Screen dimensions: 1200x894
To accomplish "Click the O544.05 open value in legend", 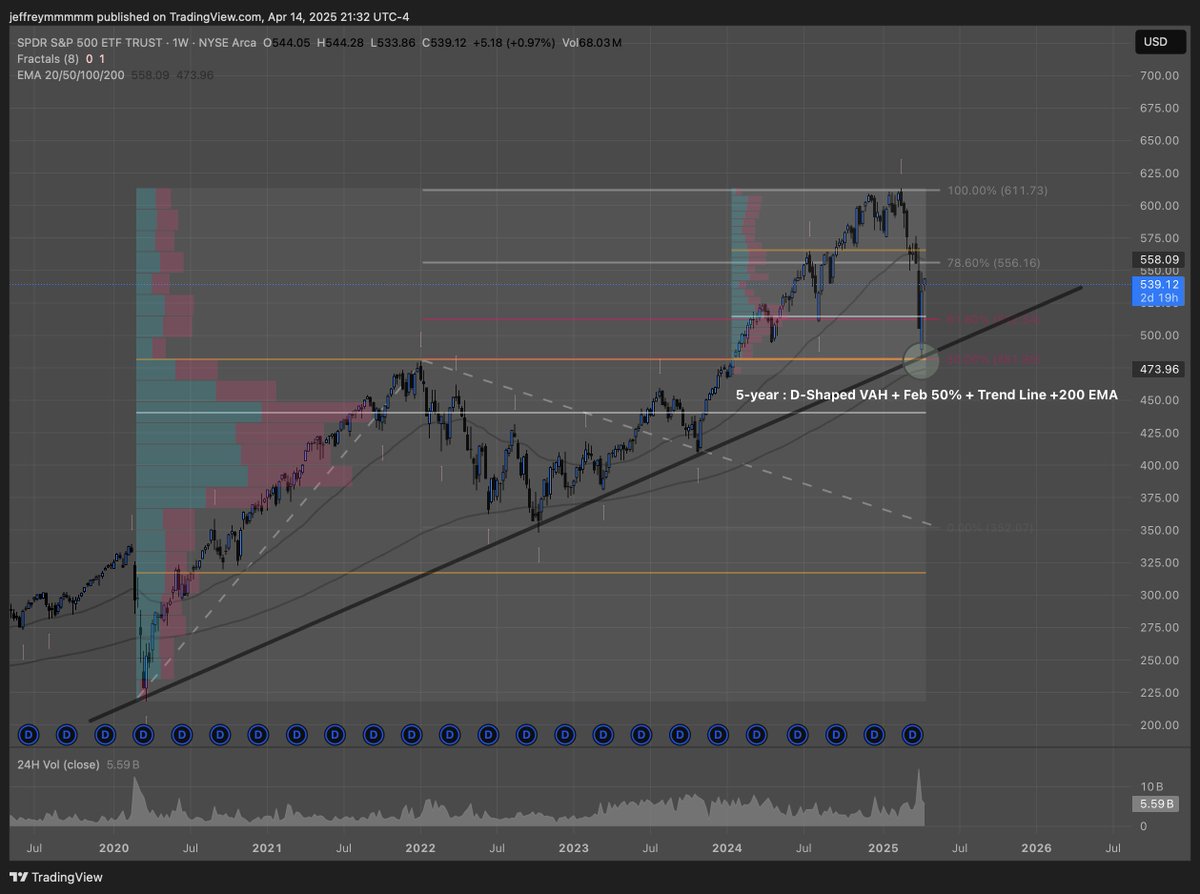I will [x=287, y=43].
